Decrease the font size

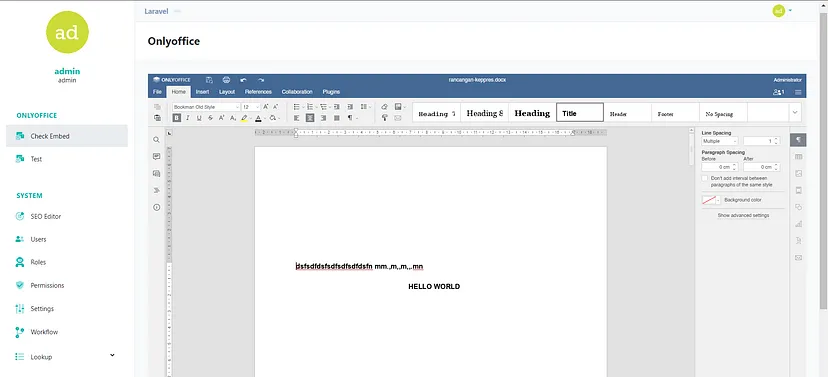coord(276,107)
